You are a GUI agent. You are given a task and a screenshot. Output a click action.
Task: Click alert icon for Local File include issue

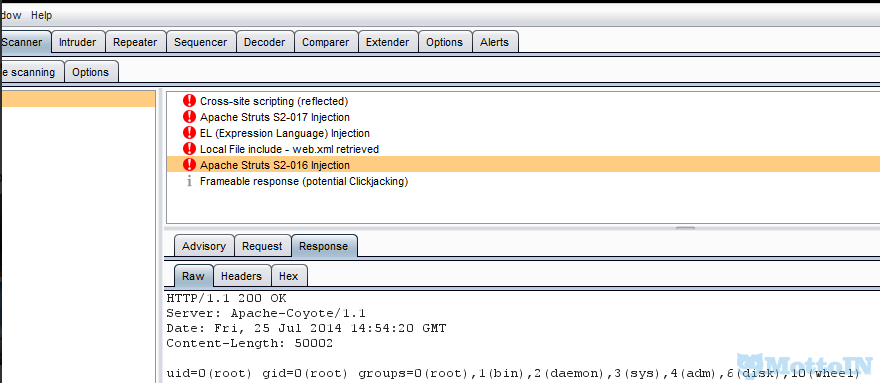190,149
